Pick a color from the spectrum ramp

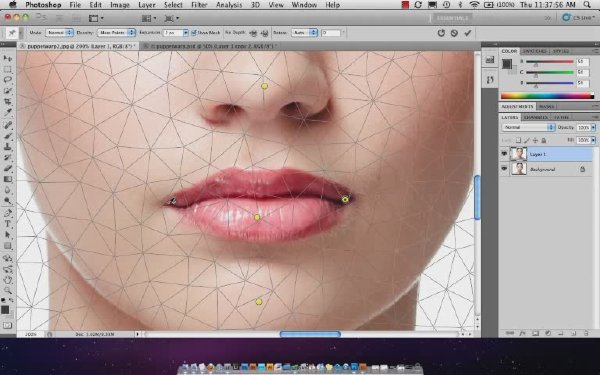(547, 96)
